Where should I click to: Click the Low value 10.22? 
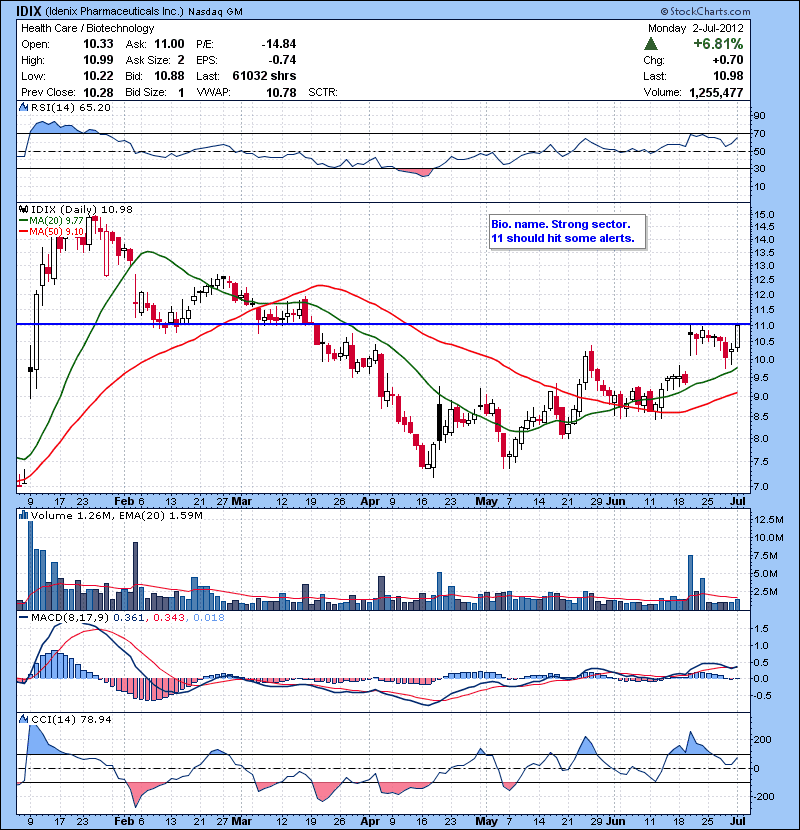pos(98,76)
